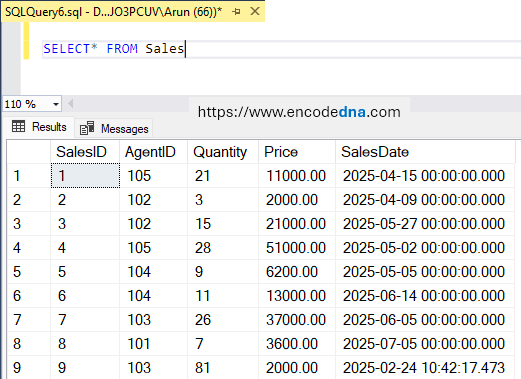Click SalesDate cell 2025-05-05
Viewport: 521px width, 379px height.
425,272
